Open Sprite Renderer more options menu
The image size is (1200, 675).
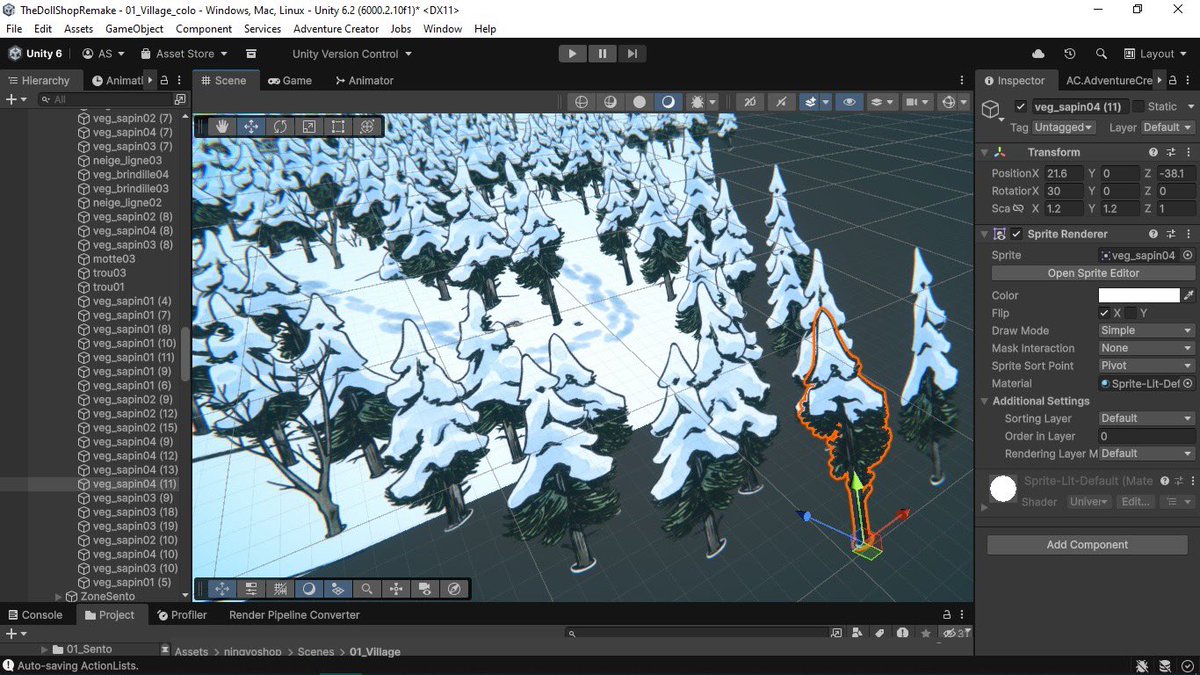tap(1188, 234)
